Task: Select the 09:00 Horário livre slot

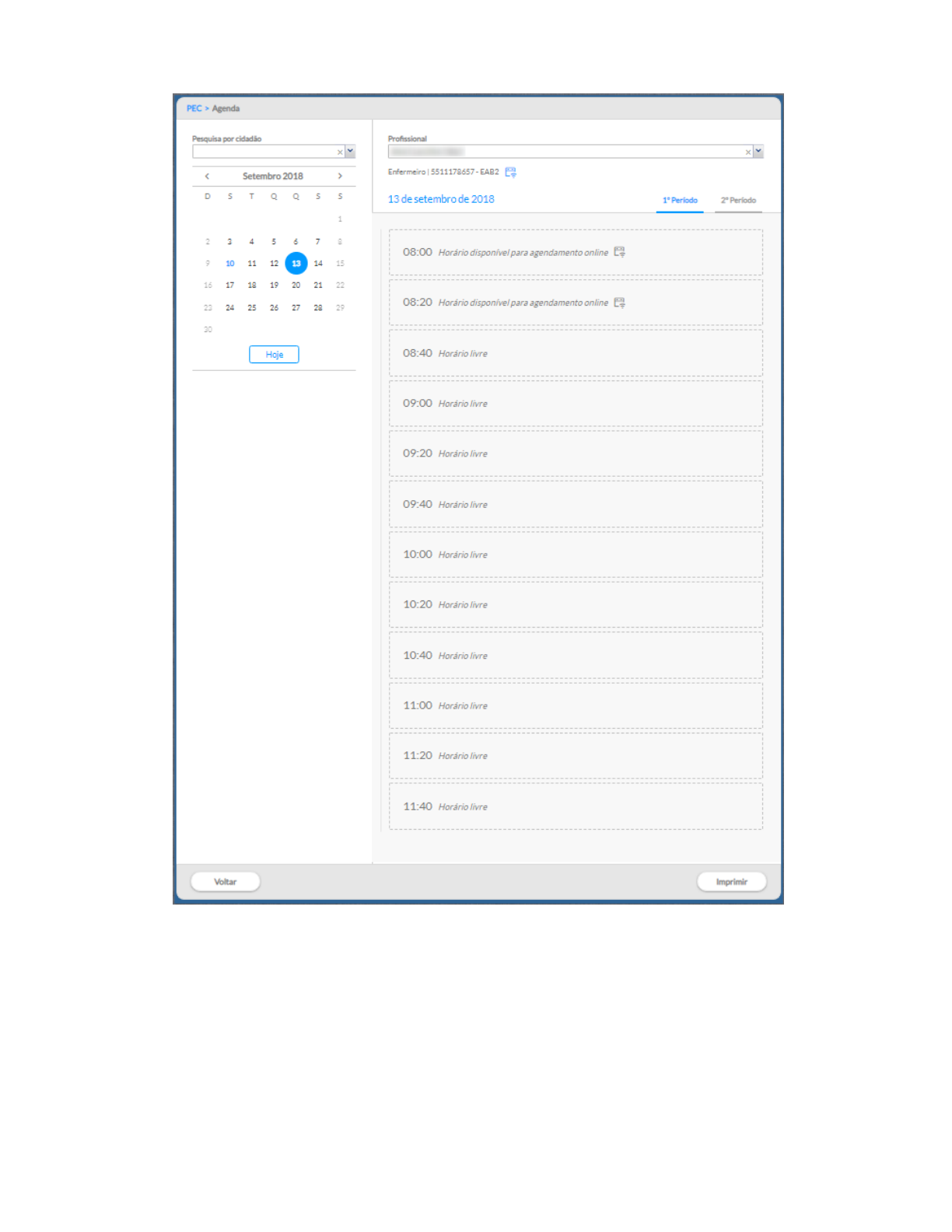Action: pyautogui.click(x=576, y=404)
